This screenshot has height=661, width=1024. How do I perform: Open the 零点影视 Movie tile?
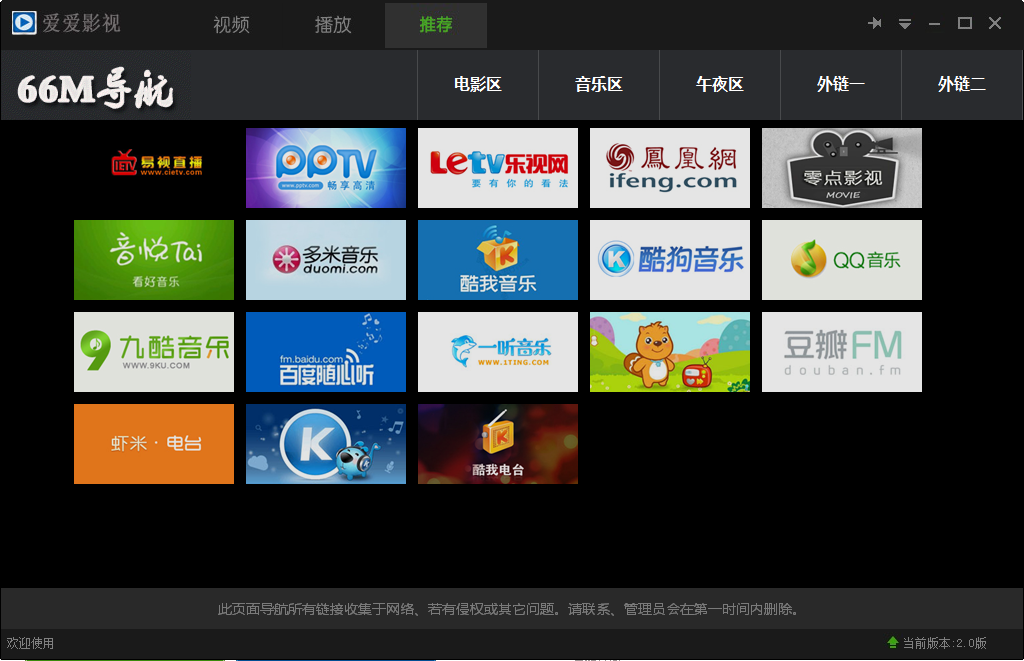click(x=842, y=168)
